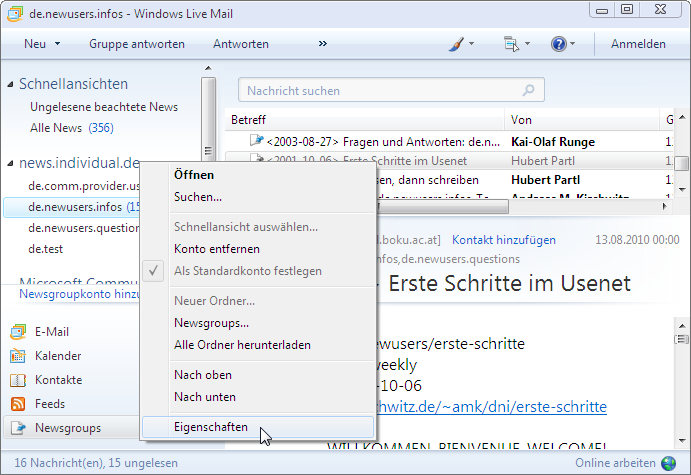Open the amk/dni/erste-schritte hyperlink
This screenshot has height=475, width=691.
point(490,407)
